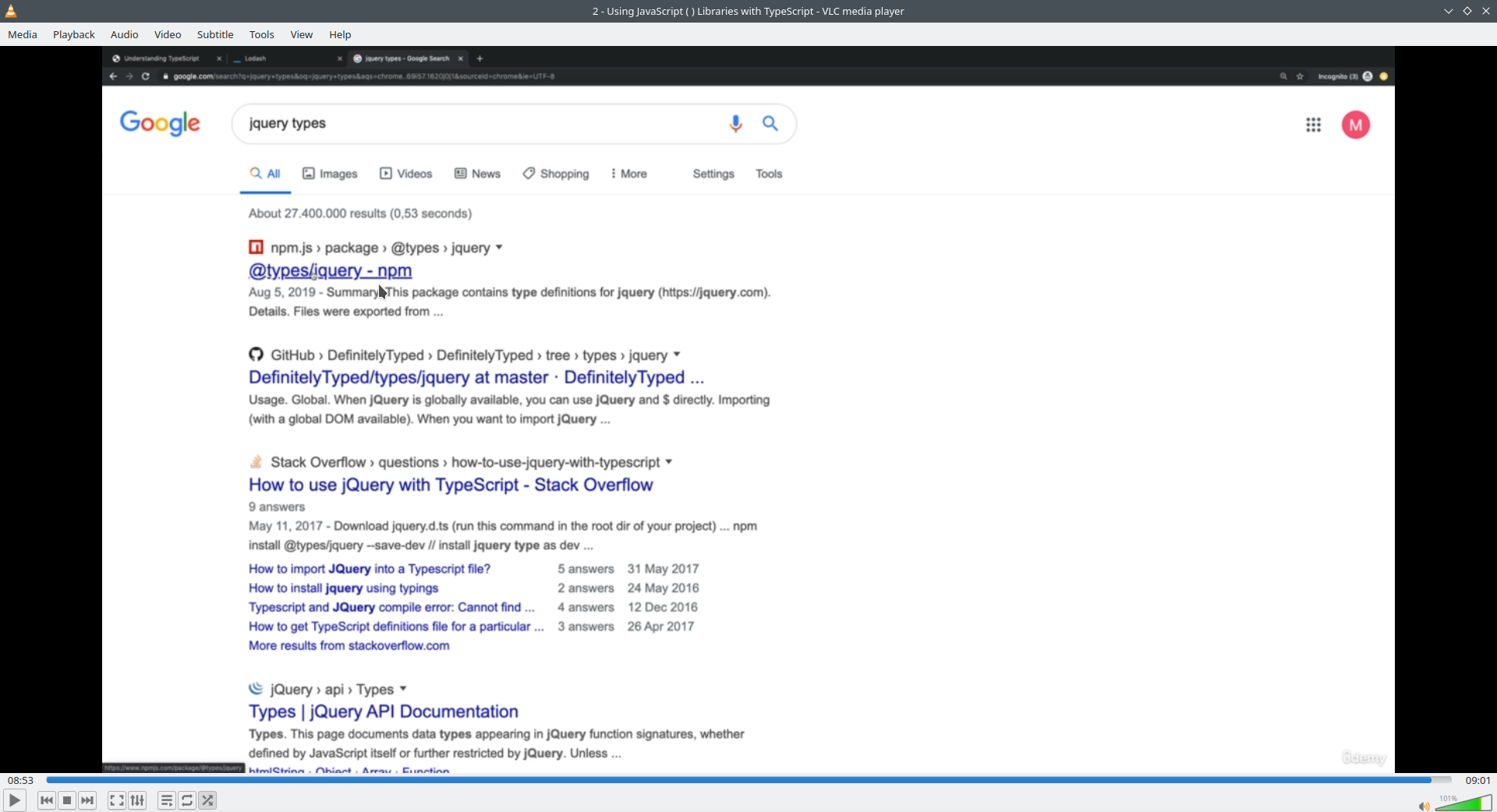Skip to next media in playlist

[88, 800]
